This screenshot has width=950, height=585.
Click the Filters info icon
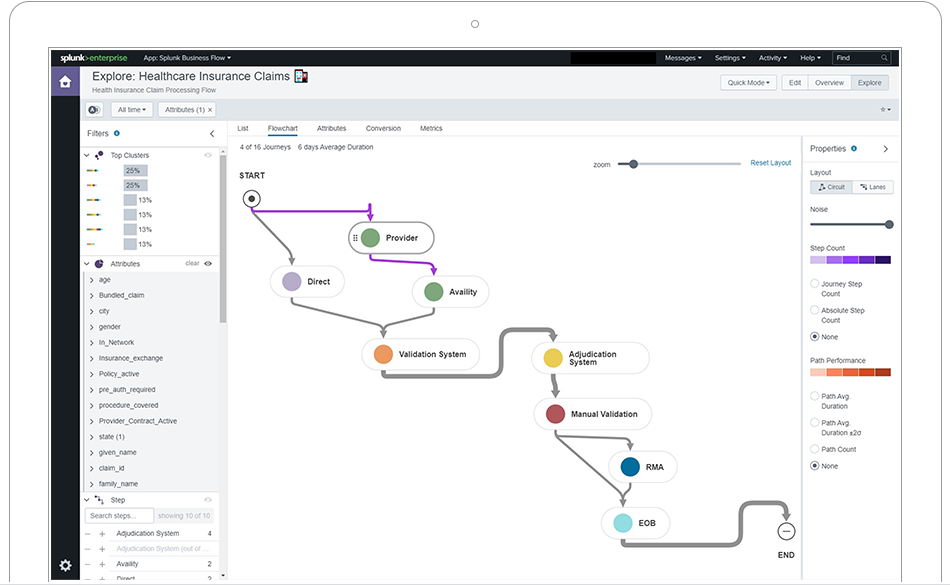(117, 133)
